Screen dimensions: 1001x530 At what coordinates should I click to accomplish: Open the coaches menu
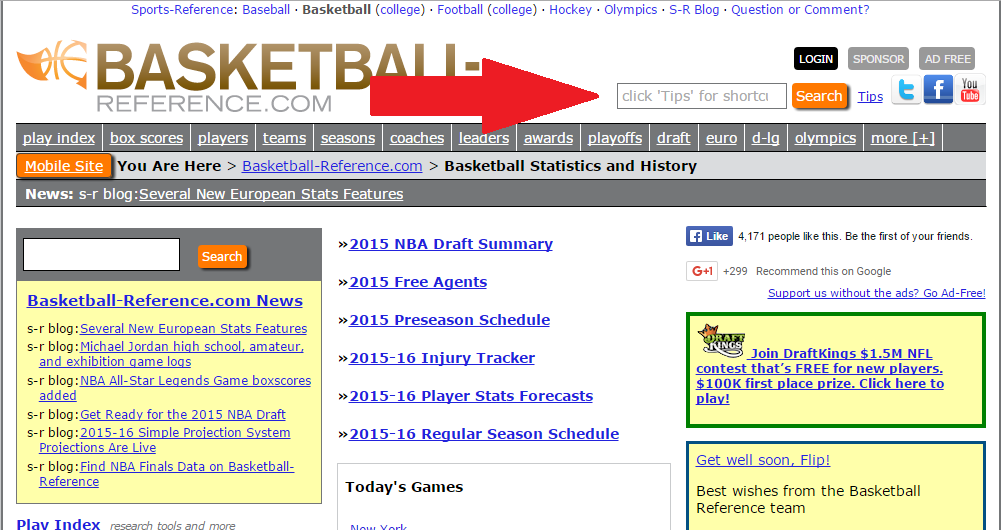coord(417,138)
